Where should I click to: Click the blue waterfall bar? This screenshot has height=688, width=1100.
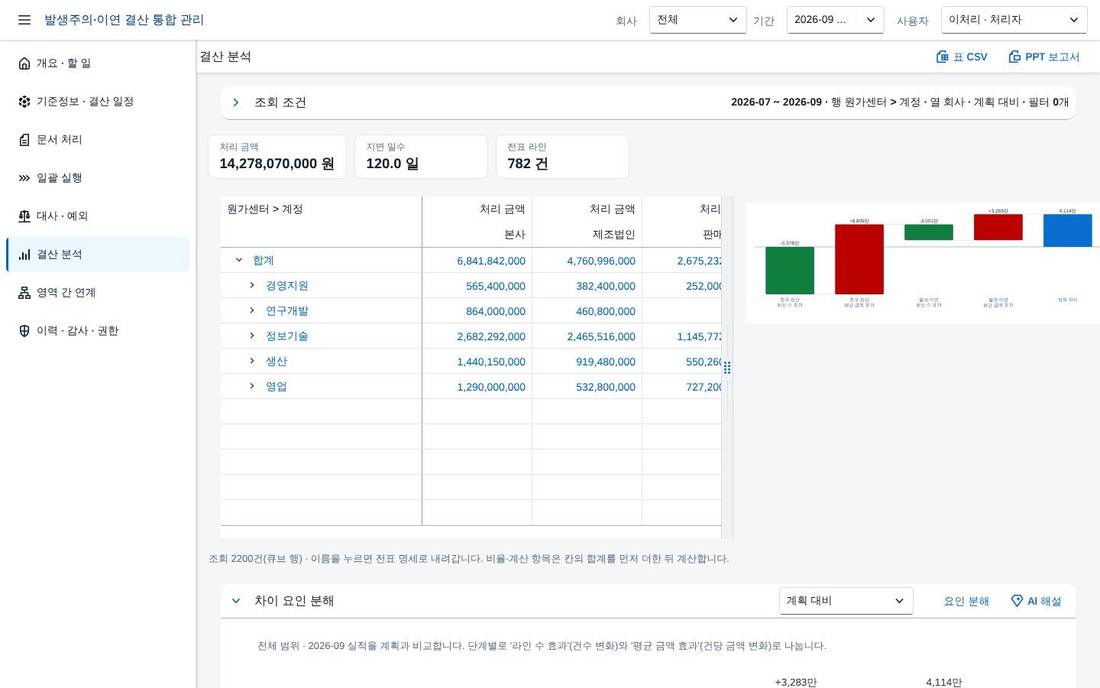click(x=1067, y=230)
